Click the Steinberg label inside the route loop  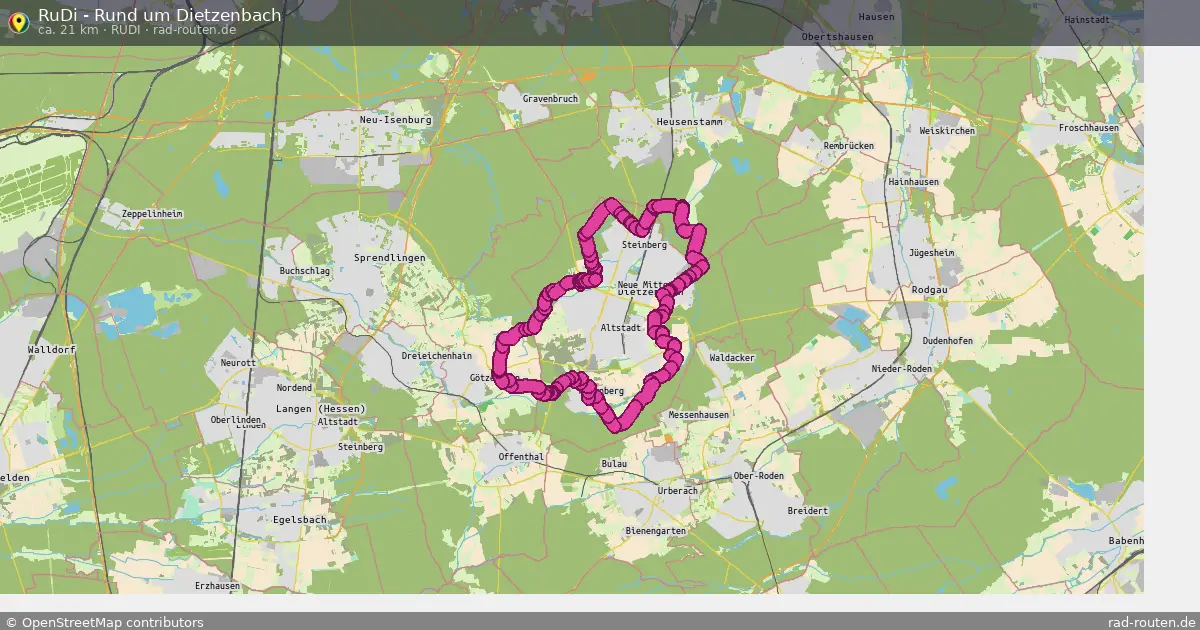(x=644, y=245)
